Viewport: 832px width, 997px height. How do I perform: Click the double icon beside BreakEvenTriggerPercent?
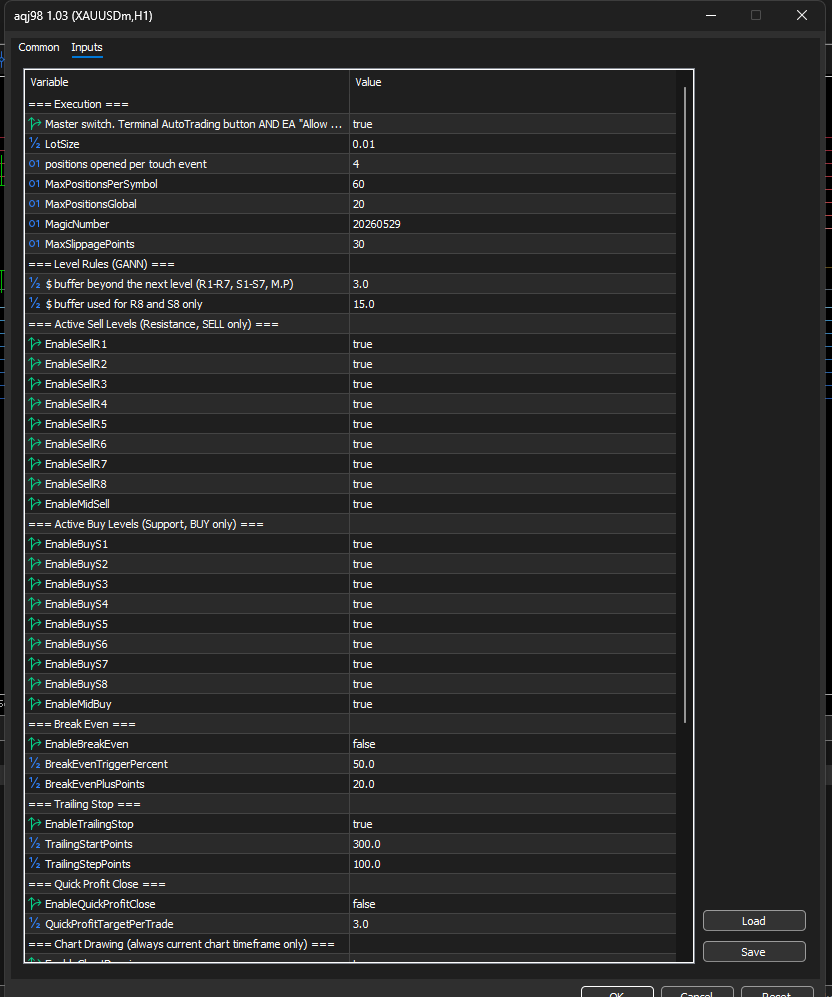[x=34, y=764]
